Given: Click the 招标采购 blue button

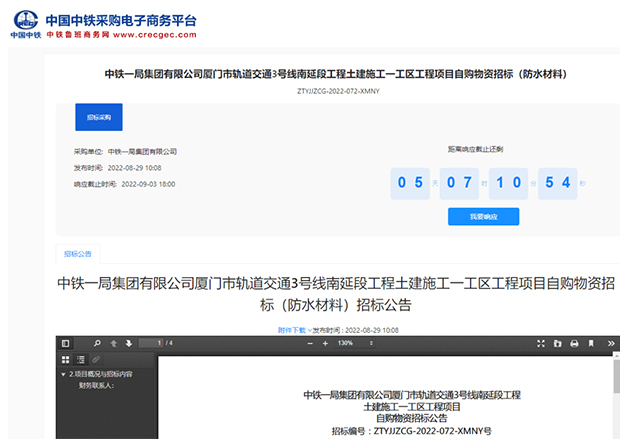Looking at the screenshot, I should click(99, 117).
